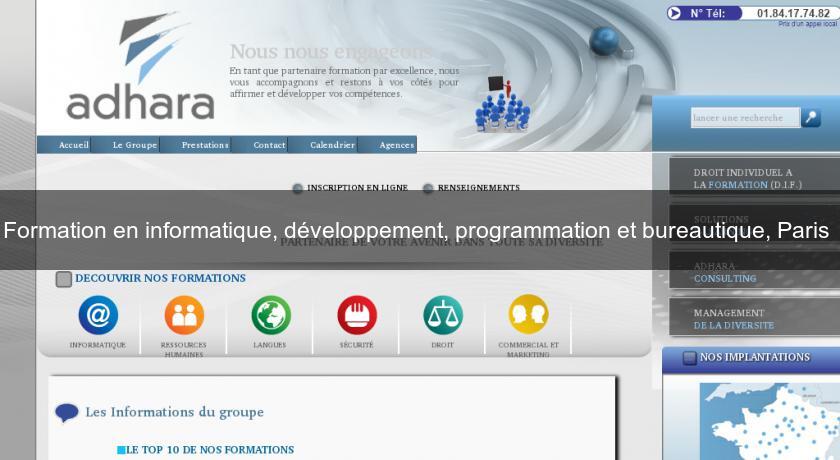Open the Sécurité helmet icon
The image size is (840, 460).
[x=357, y=315]
